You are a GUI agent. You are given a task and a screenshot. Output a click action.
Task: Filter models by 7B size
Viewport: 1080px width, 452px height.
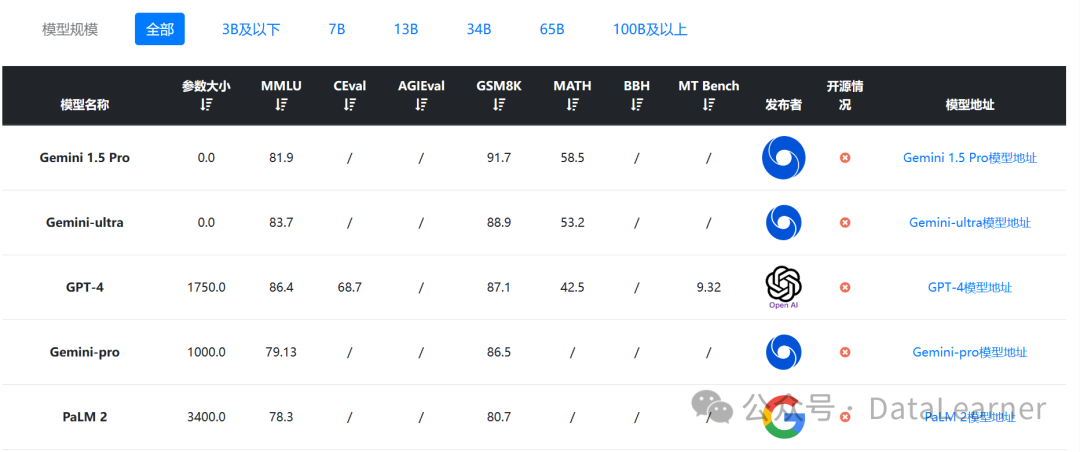(337, 29)
